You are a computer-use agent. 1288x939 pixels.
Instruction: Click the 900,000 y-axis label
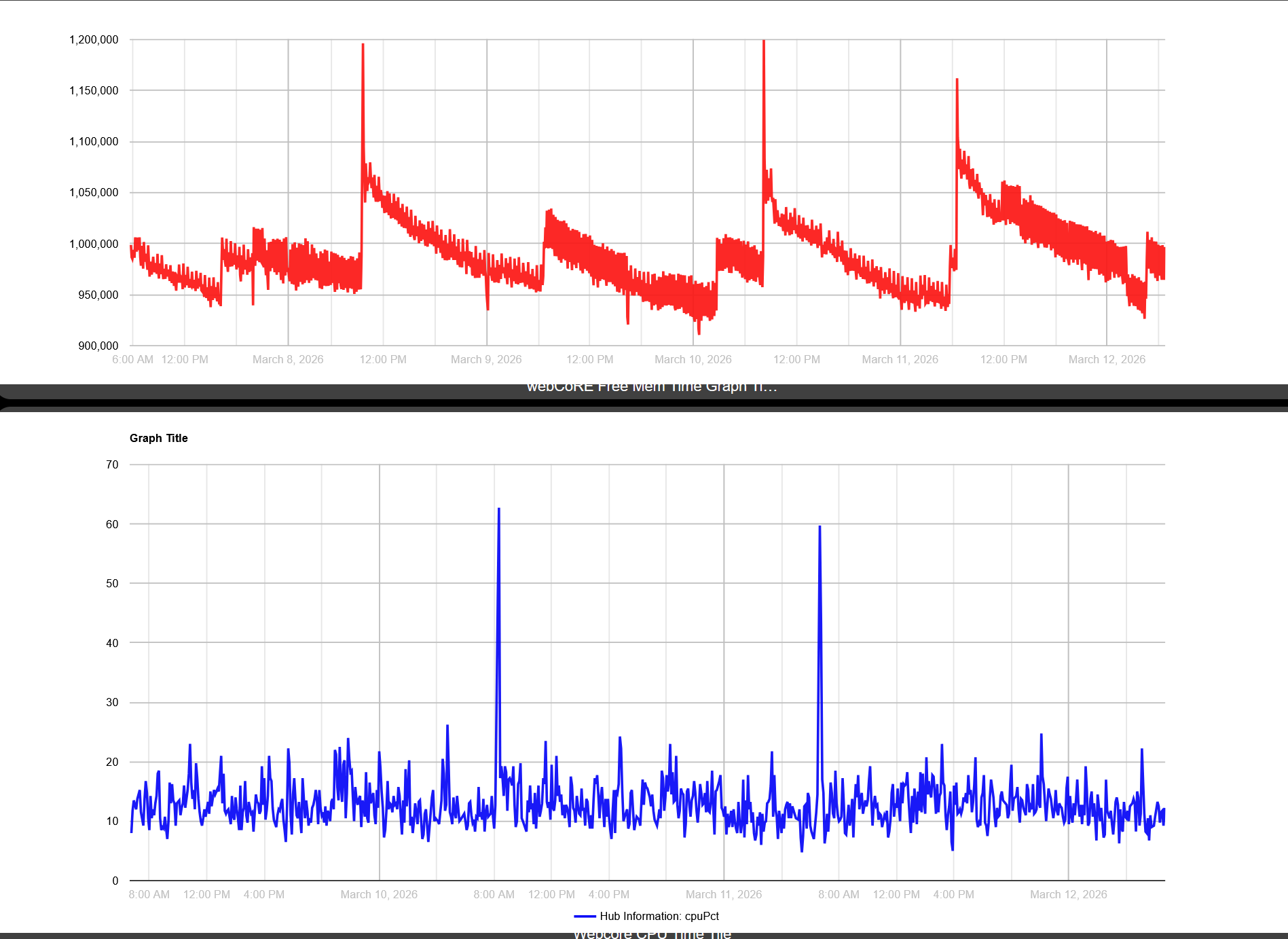tap(98, 346)
